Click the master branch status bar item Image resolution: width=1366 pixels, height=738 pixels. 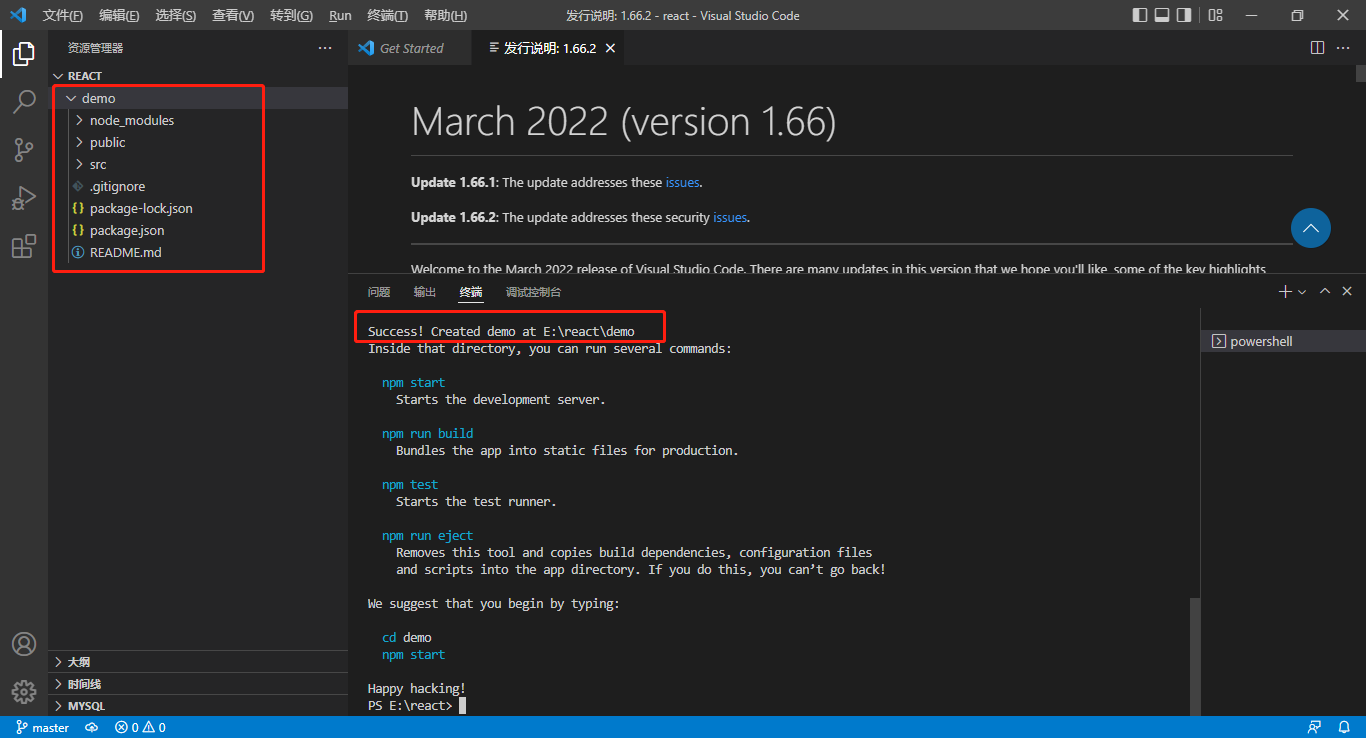pos(43,727)
